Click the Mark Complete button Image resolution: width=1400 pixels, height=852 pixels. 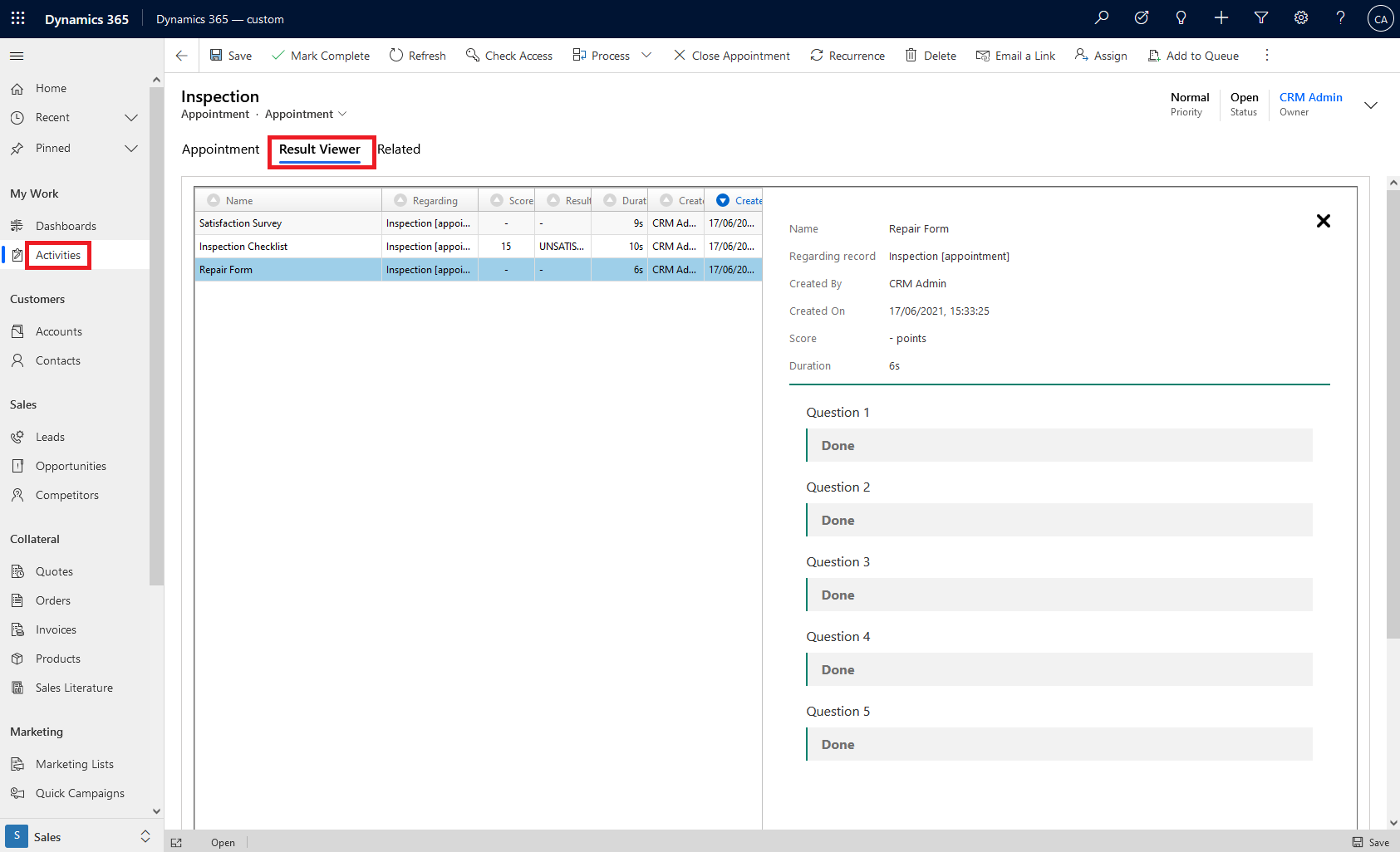coord(321,56)
